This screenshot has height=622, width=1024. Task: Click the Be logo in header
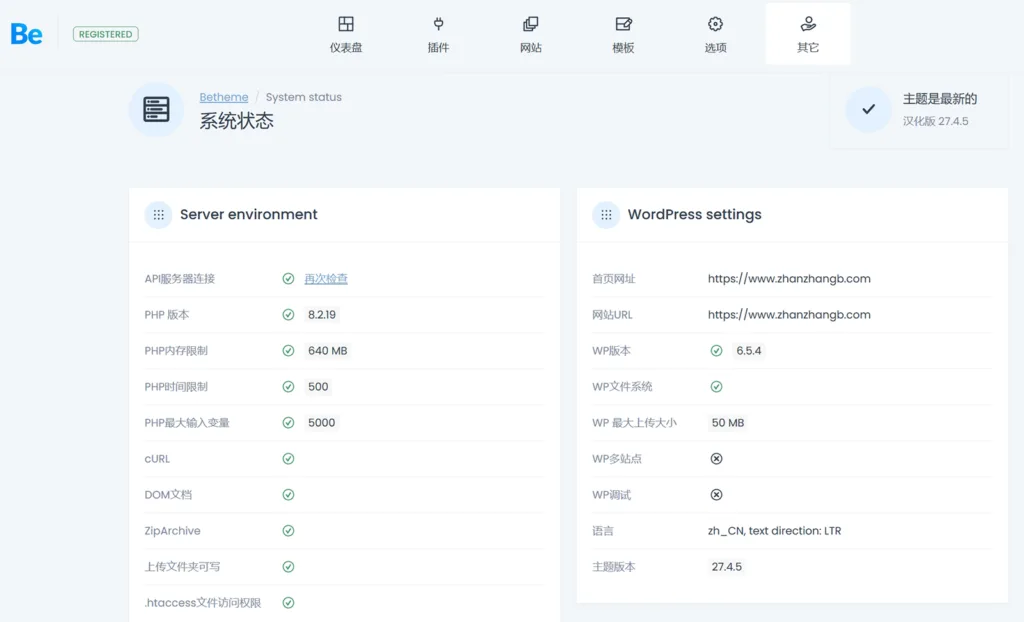(x=27, y=34)
